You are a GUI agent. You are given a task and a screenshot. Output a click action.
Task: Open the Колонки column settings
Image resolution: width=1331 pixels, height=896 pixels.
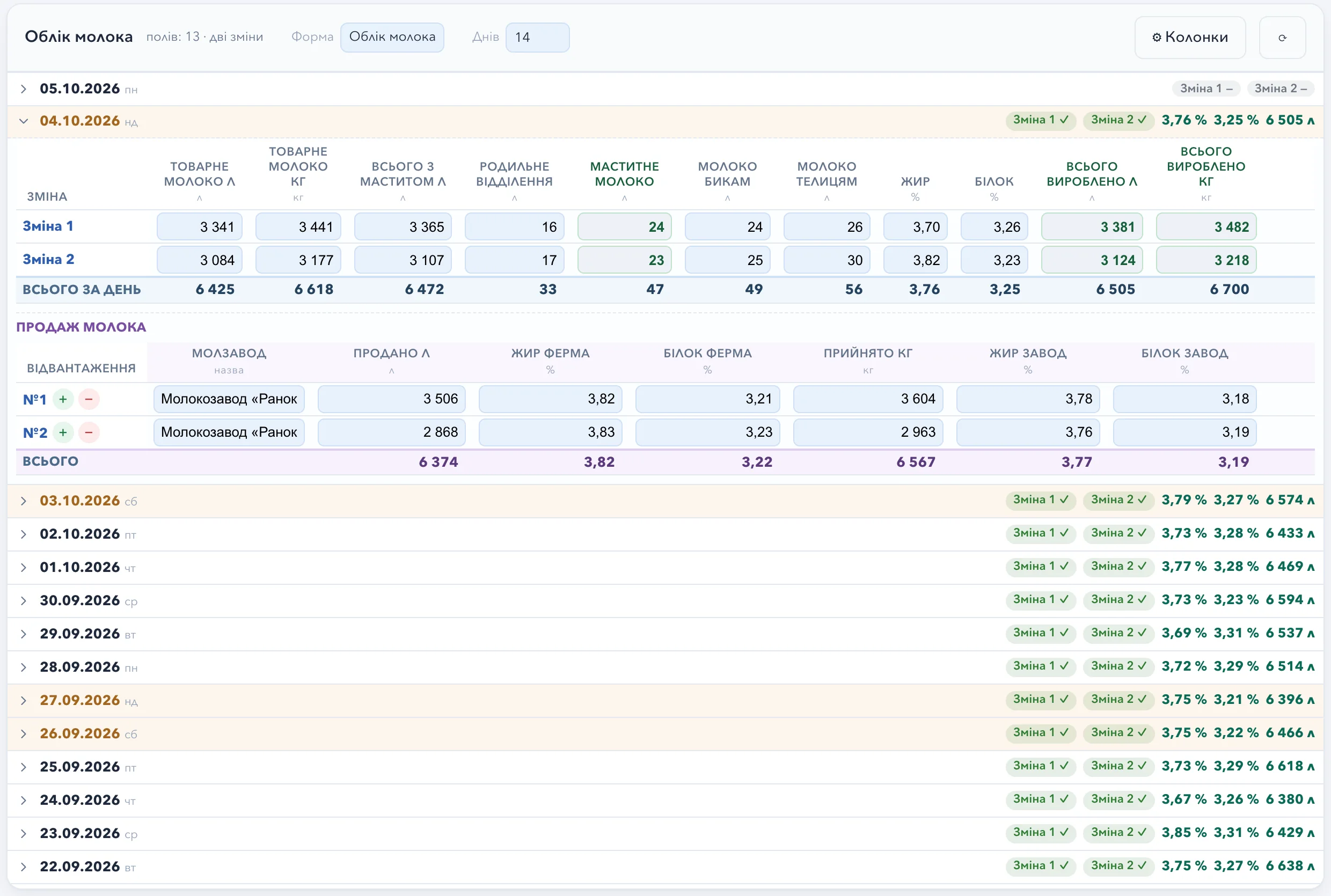(1189, 37)
